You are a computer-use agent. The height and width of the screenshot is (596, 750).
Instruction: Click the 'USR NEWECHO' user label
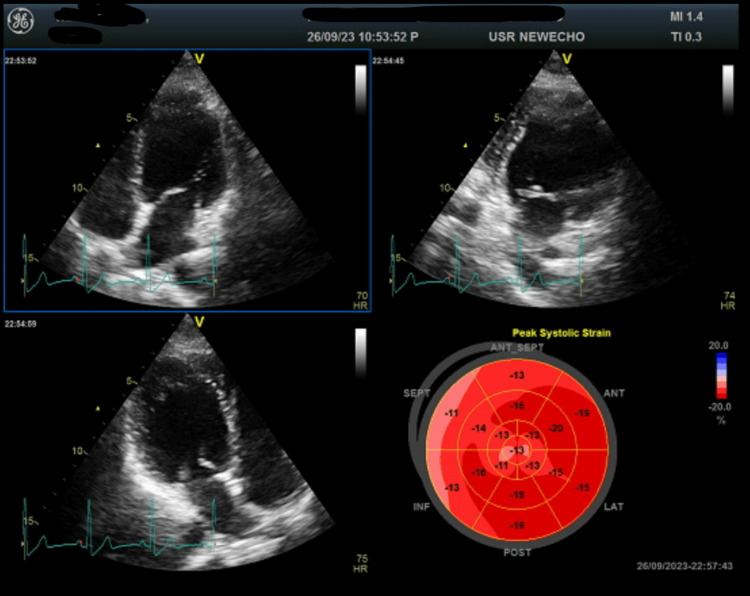(537, 37)
